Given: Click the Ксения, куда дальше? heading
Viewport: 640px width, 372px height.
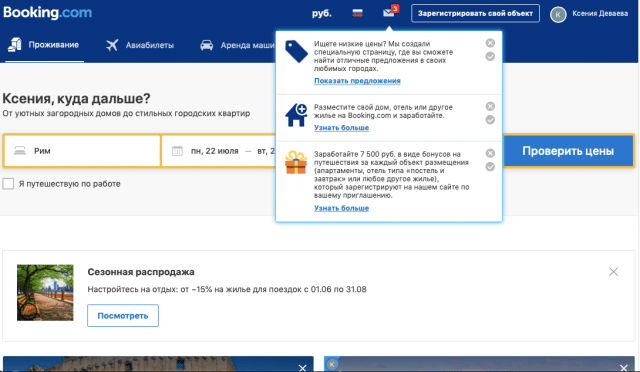Looking at the screenshot, I should [x=76, y=98].
